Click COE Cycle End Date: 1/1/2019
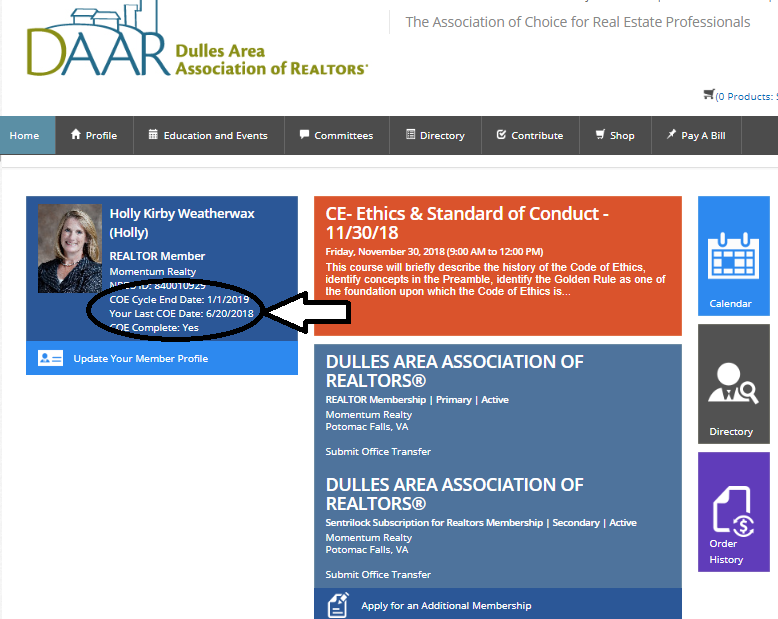The width and height of the screenshot is (778, 619). [x=179, y=300]
